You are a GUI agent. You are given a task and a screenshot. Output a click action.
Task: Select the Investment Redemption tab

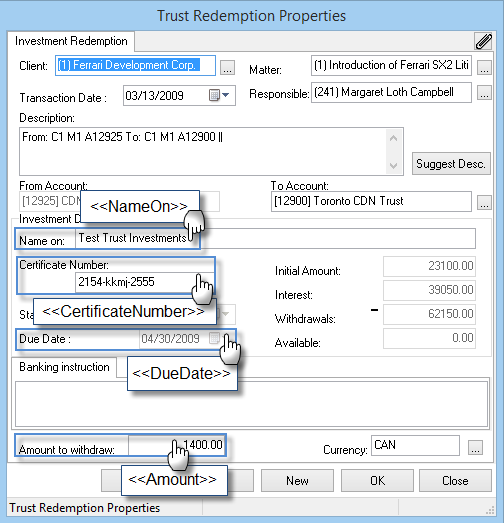click(71, 41)
